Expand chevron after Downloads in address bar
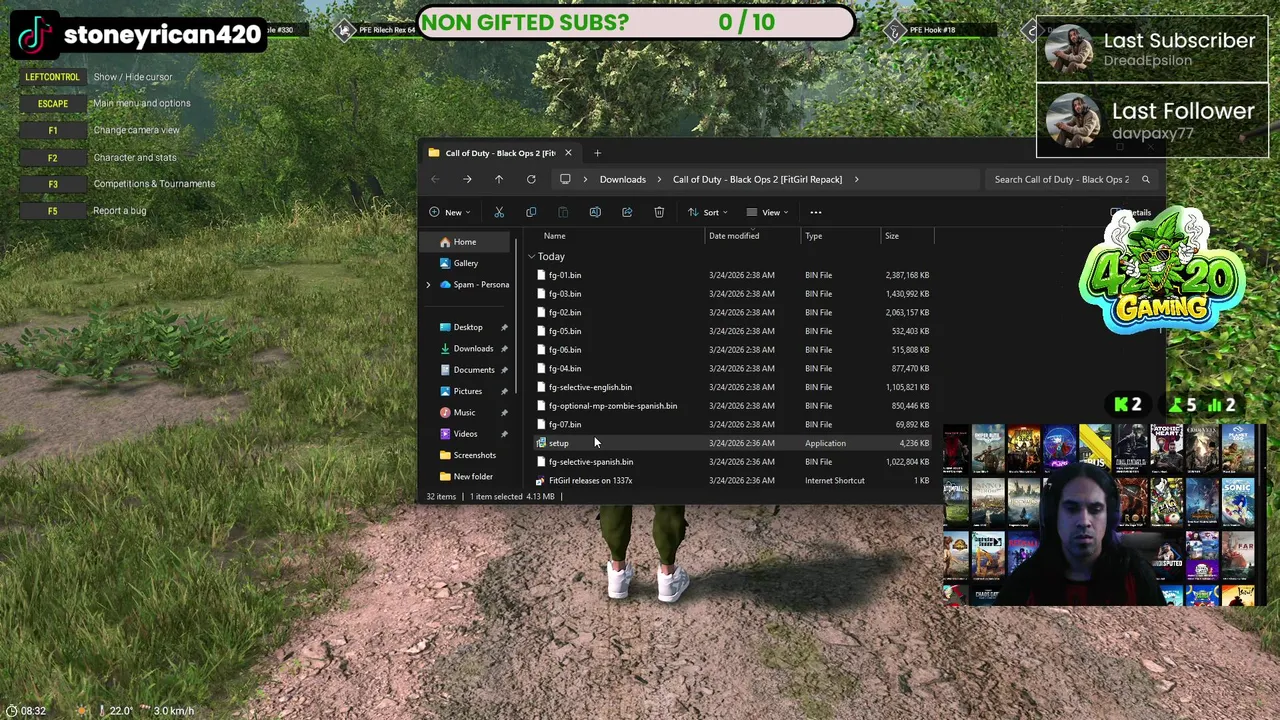The height and width of the screenshot is (720, 1280). click(x=659, y=179)
